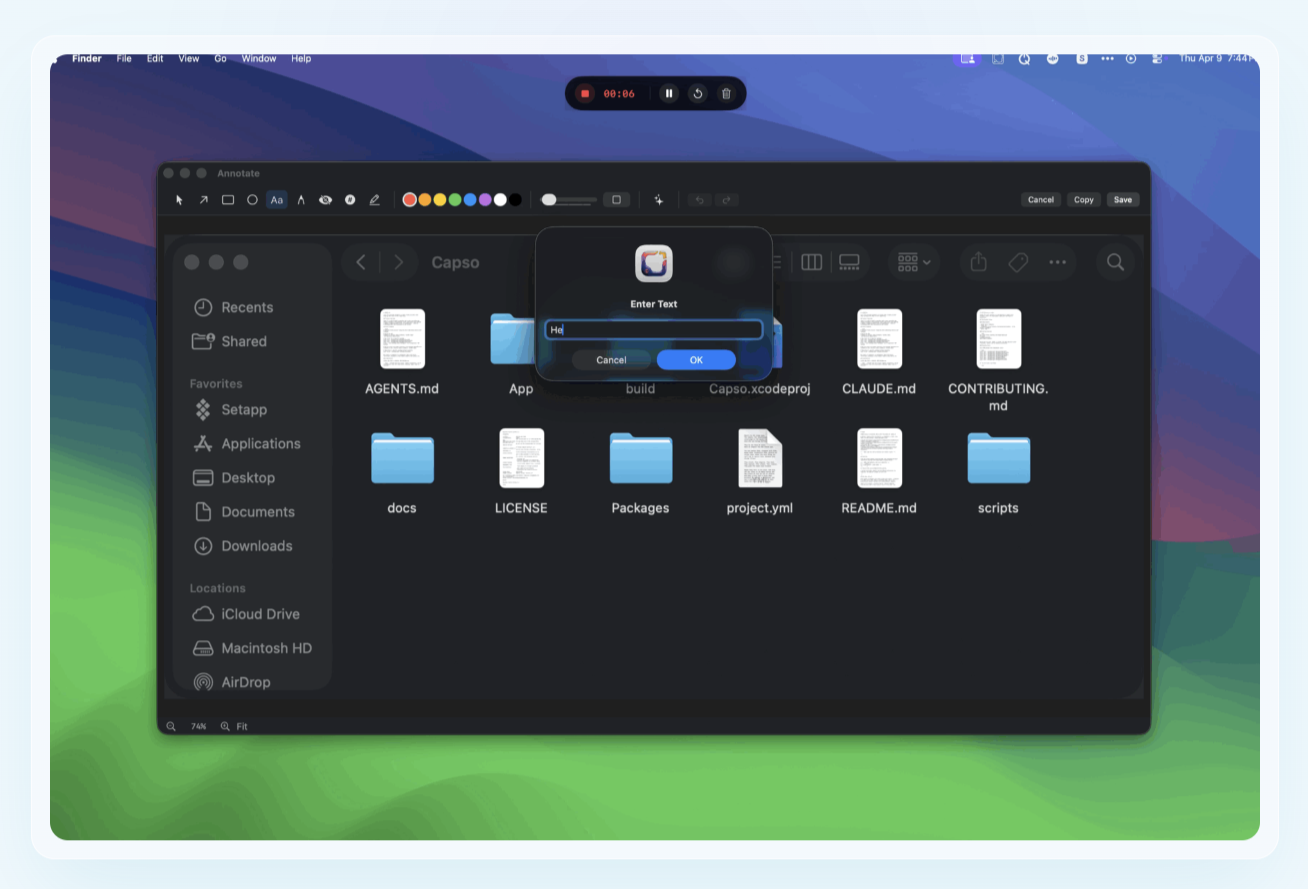Select the numbered counter tool
The image size is (1308, 889).
[x=350, y=200]
